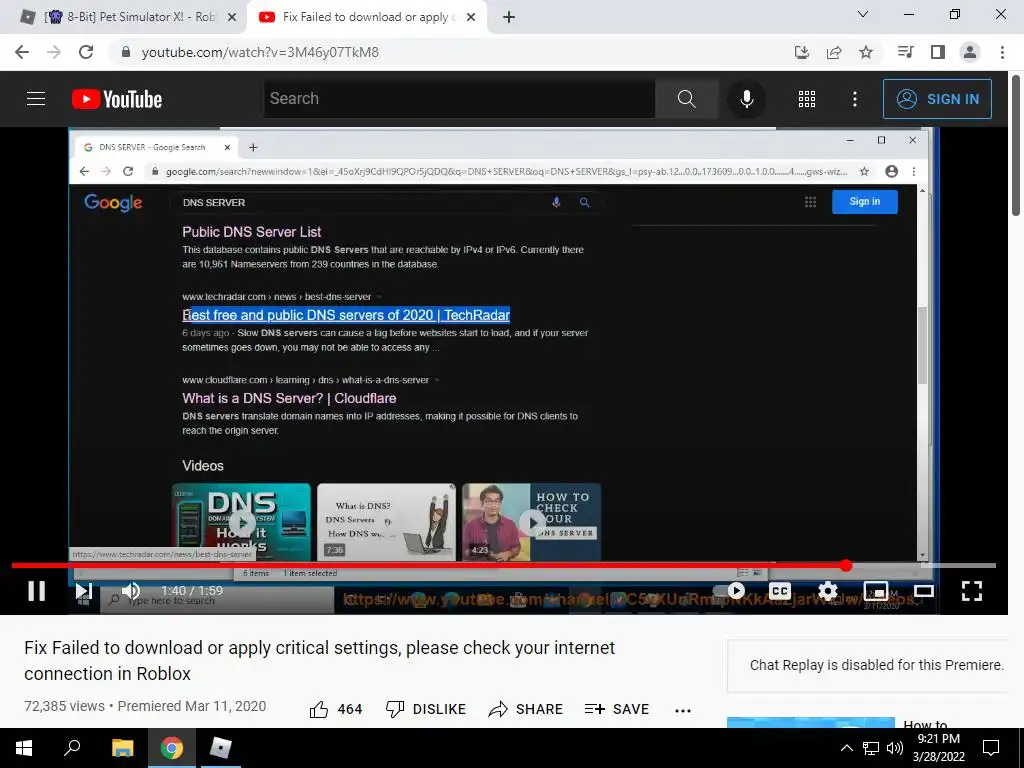Open the Windows Start menu

[24, 748]
